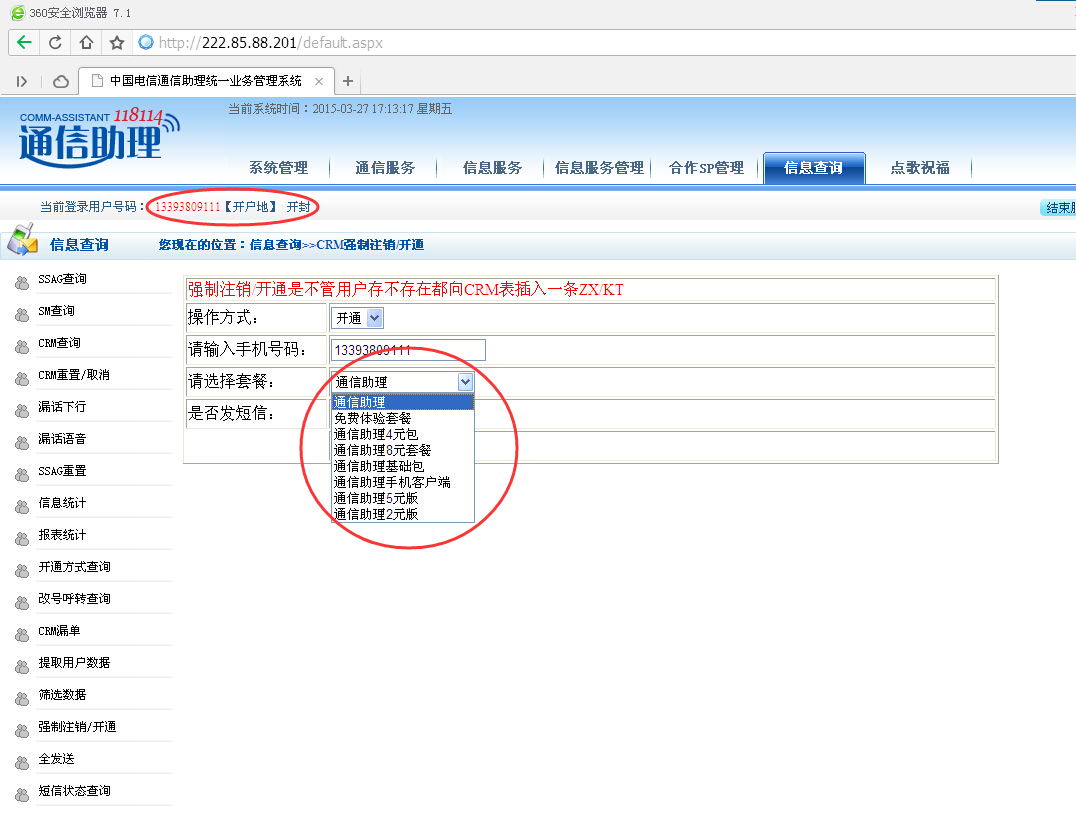The height and width of the screenshot is (813, 1076).
Task: Click the icon beside 改号呼转查询
Action: (x=22, y=602)
